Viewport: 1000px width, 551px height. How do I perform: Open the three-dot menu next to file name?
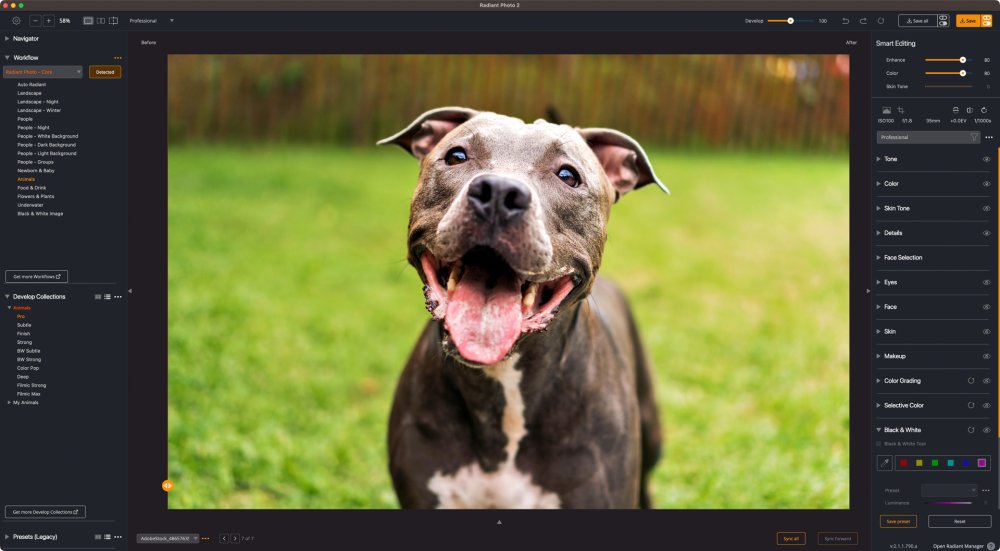pyautogui.click(x=205, y=538)
